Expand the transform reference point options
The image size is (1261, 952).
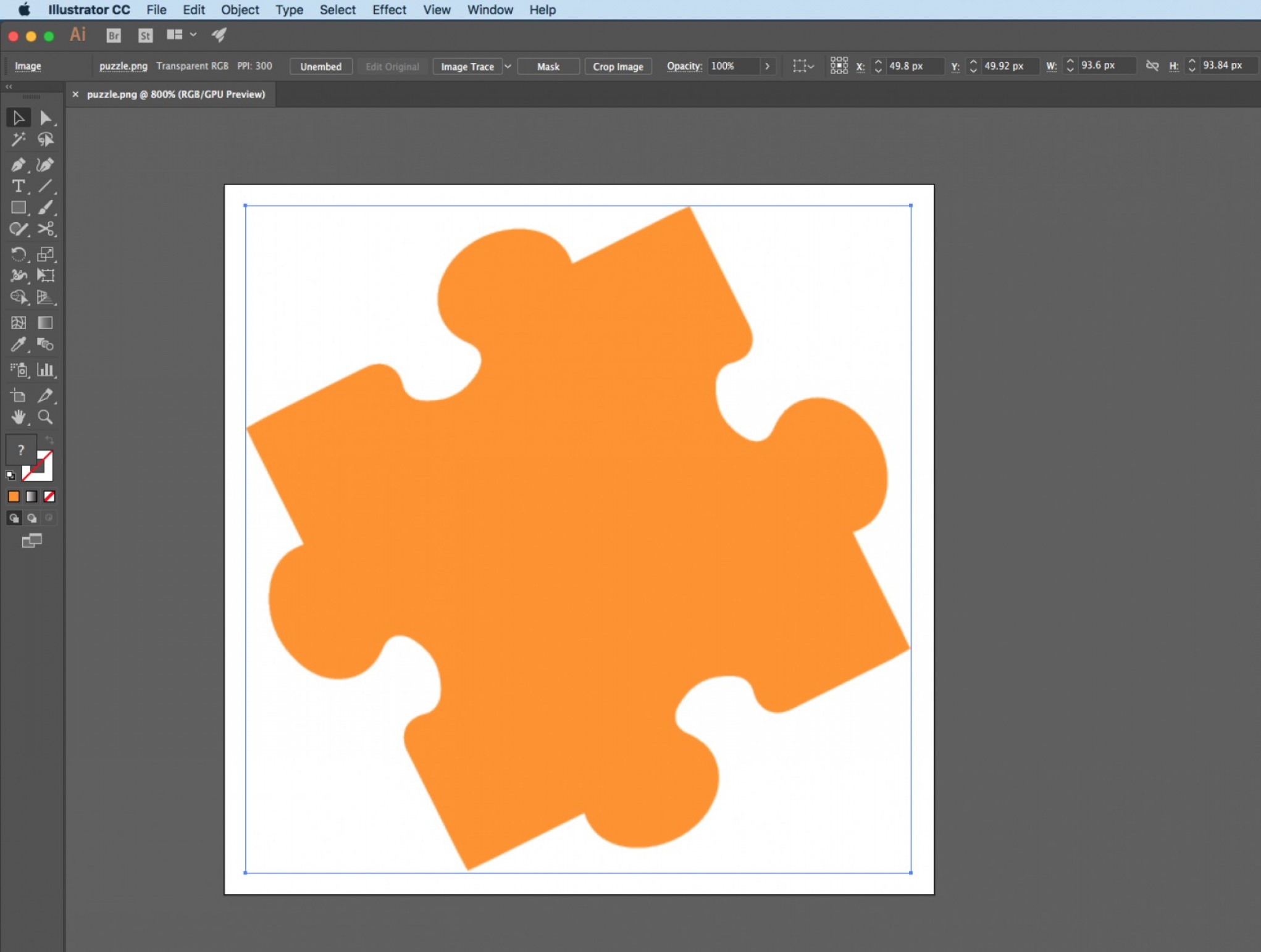(839, 65)
